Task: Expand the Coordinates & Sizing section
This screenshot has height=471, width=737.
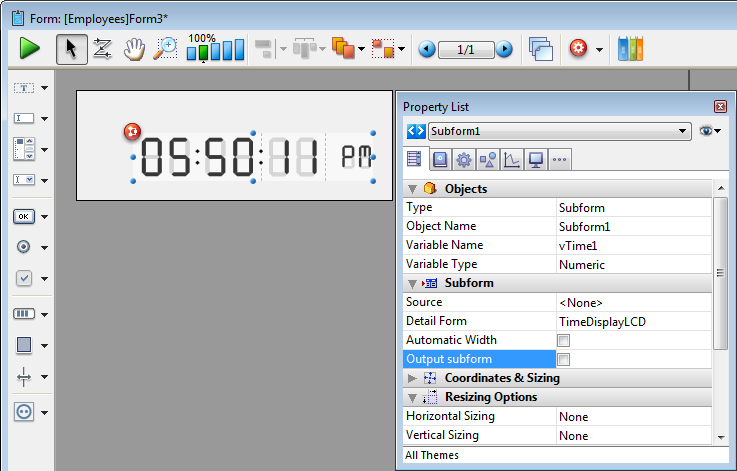Action: [412, 378]
